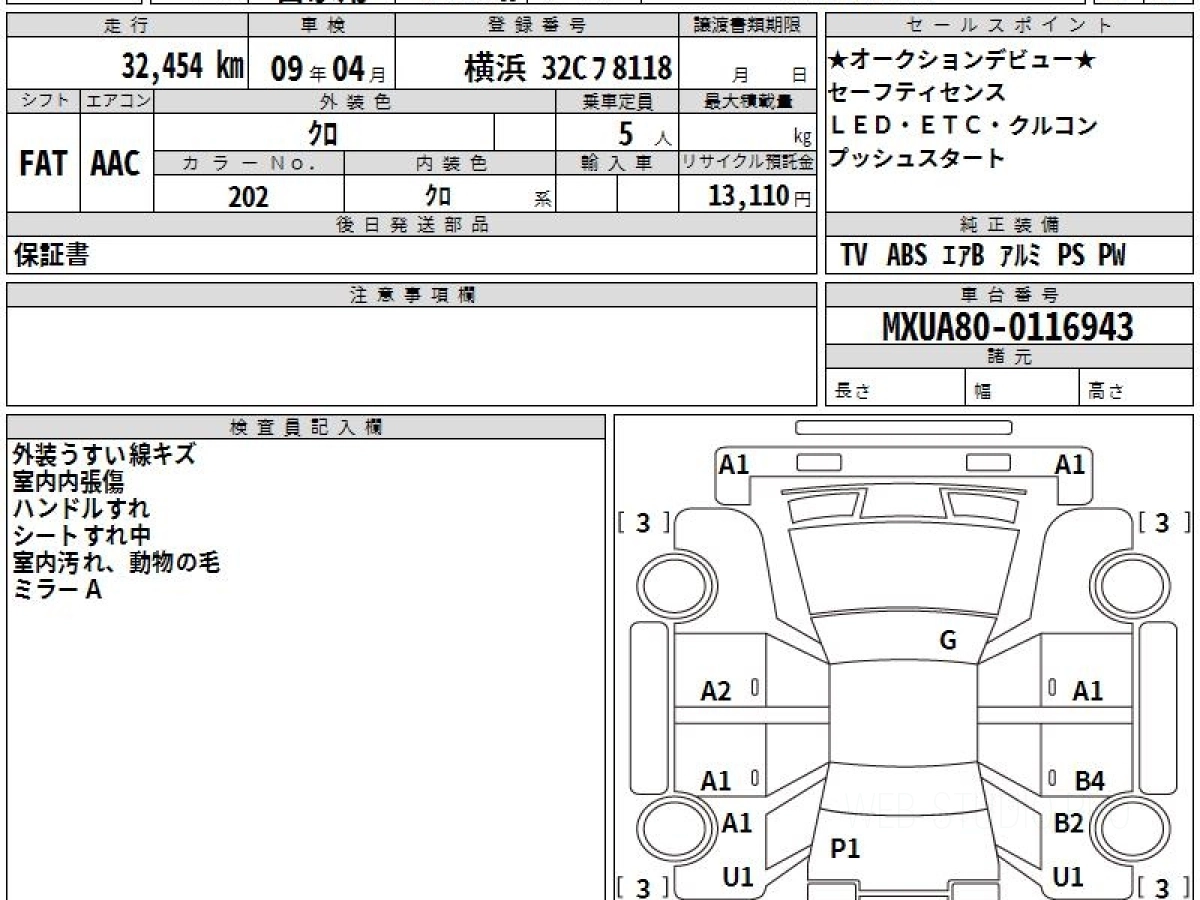Click the 諸元 header
The image size is (1200, 900).
click(1009, 357)
